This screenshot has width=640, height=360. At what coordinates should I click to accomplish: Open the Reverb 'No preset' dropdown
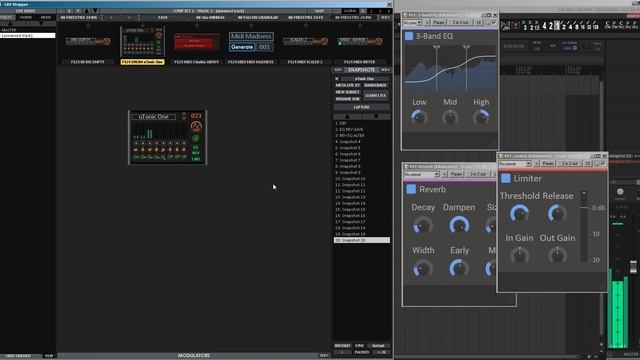pyautogui.click(x=422, y=174)
